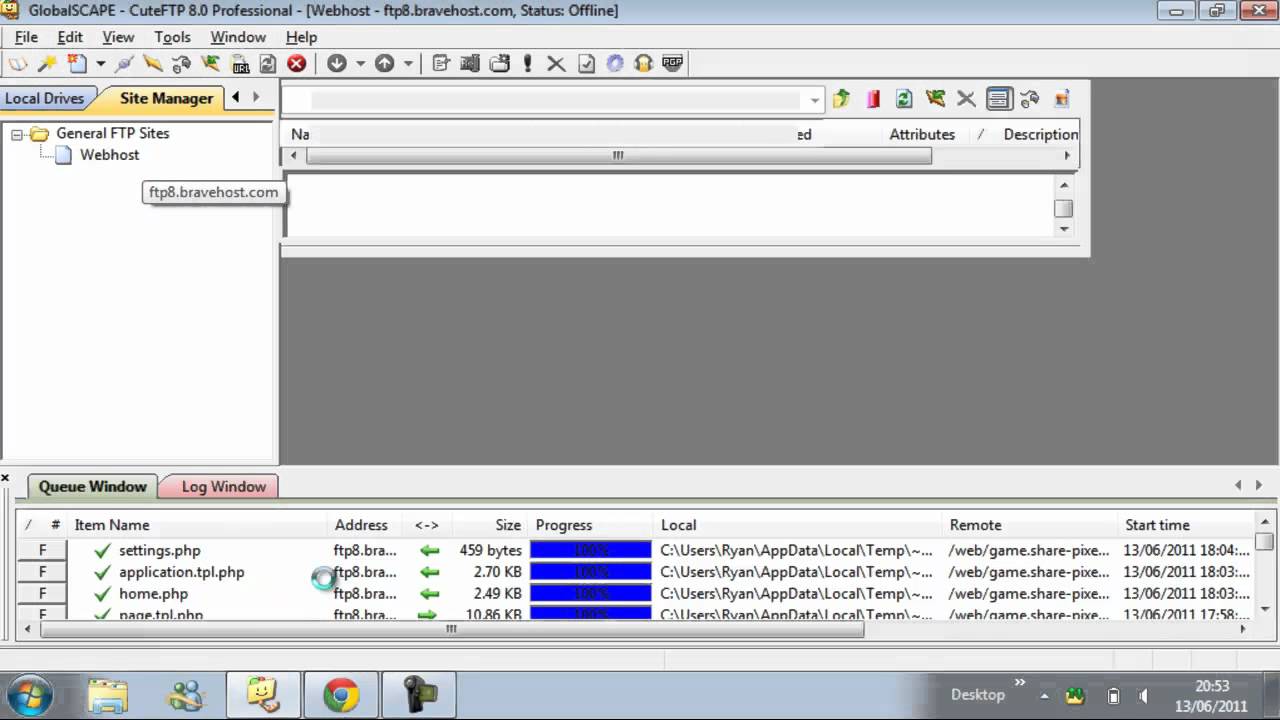The height and width of the screenshot is (720, 1280).
Task: Select the settings.php queue item
Action: tap(160, 550)
